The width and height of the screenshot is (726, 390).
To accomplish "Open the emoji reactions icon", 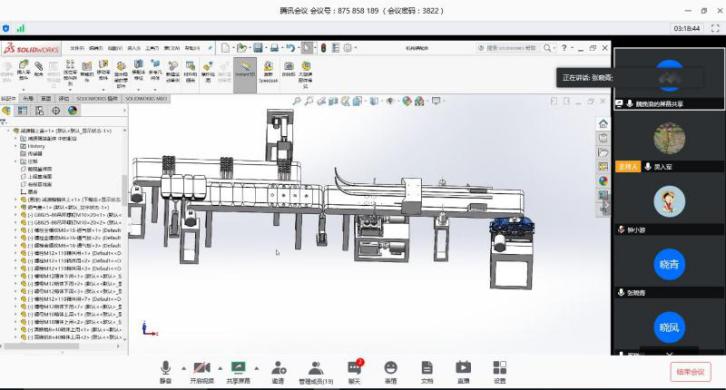I will coord(391,372).
